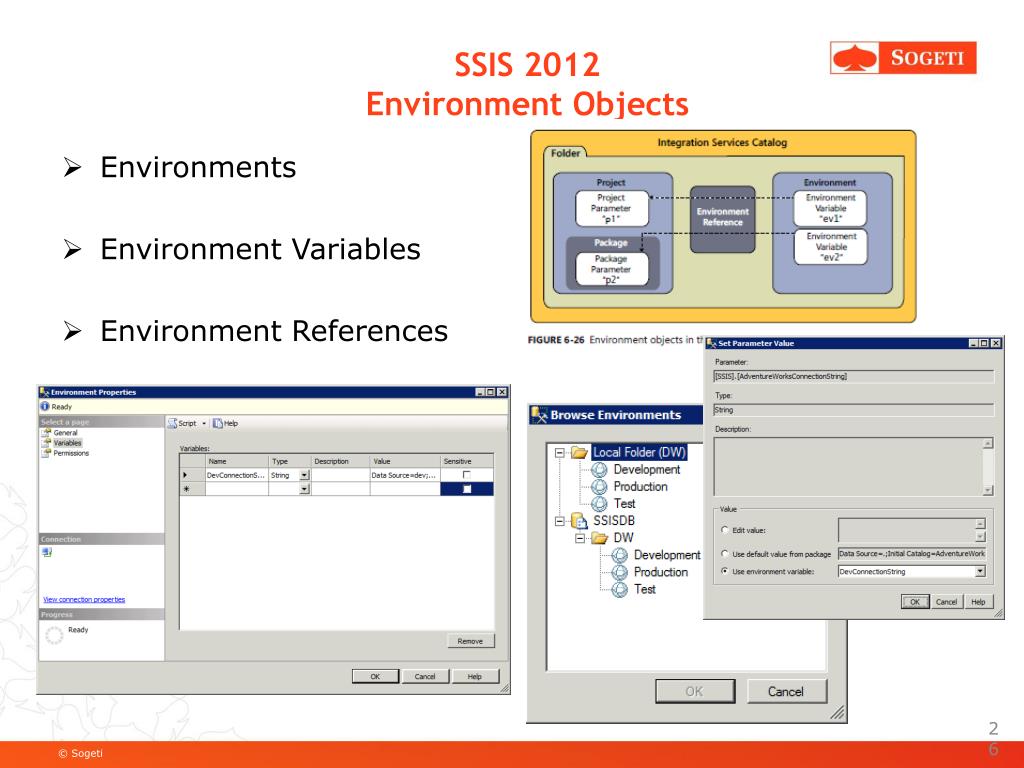Viewport: 1024px width, 768px height.
Task: Click the Sensitive column header
Action: click(x=467, y=461)
